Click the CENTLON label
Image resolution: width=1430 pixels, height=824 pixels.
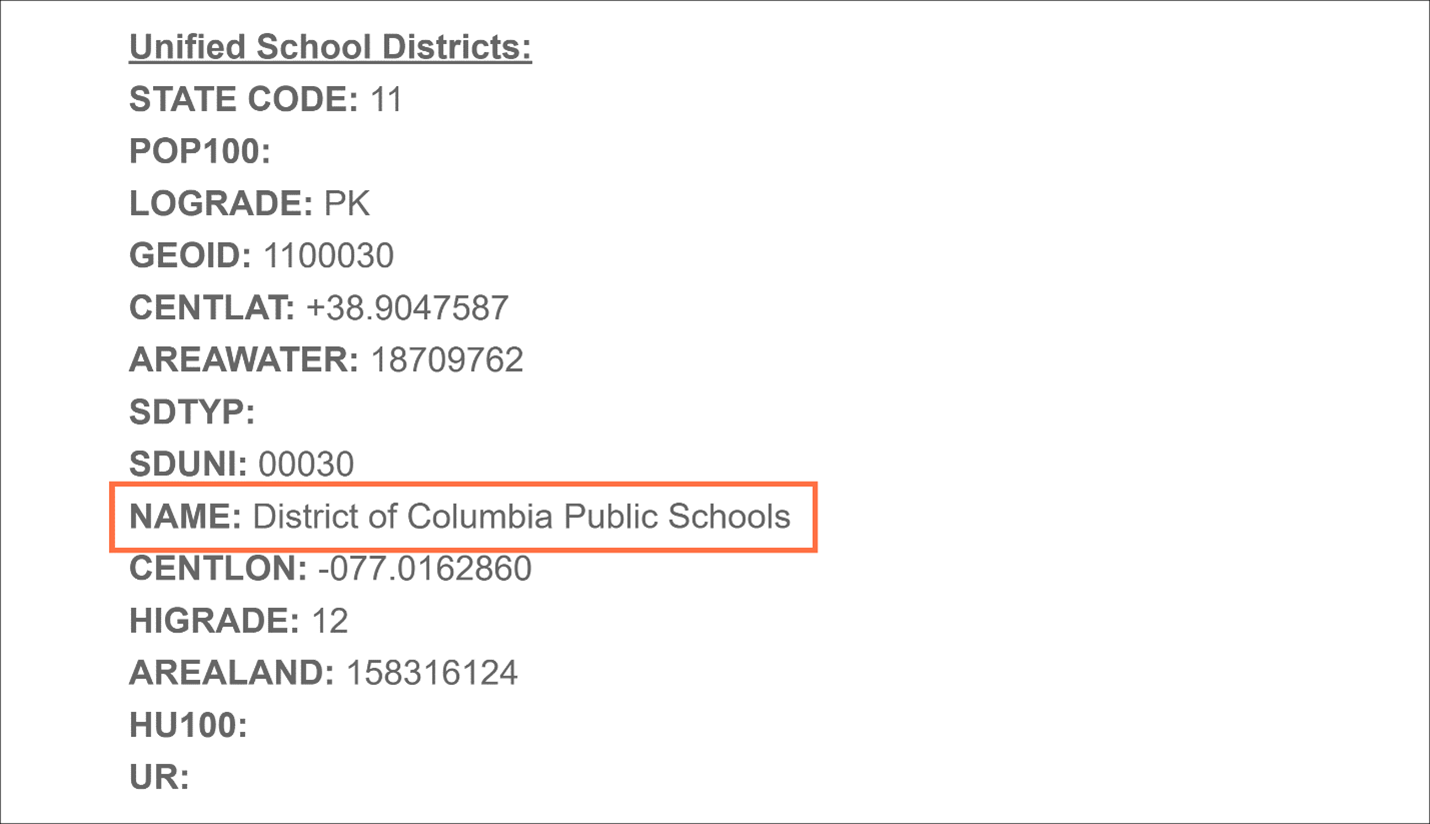pos(218,568)
